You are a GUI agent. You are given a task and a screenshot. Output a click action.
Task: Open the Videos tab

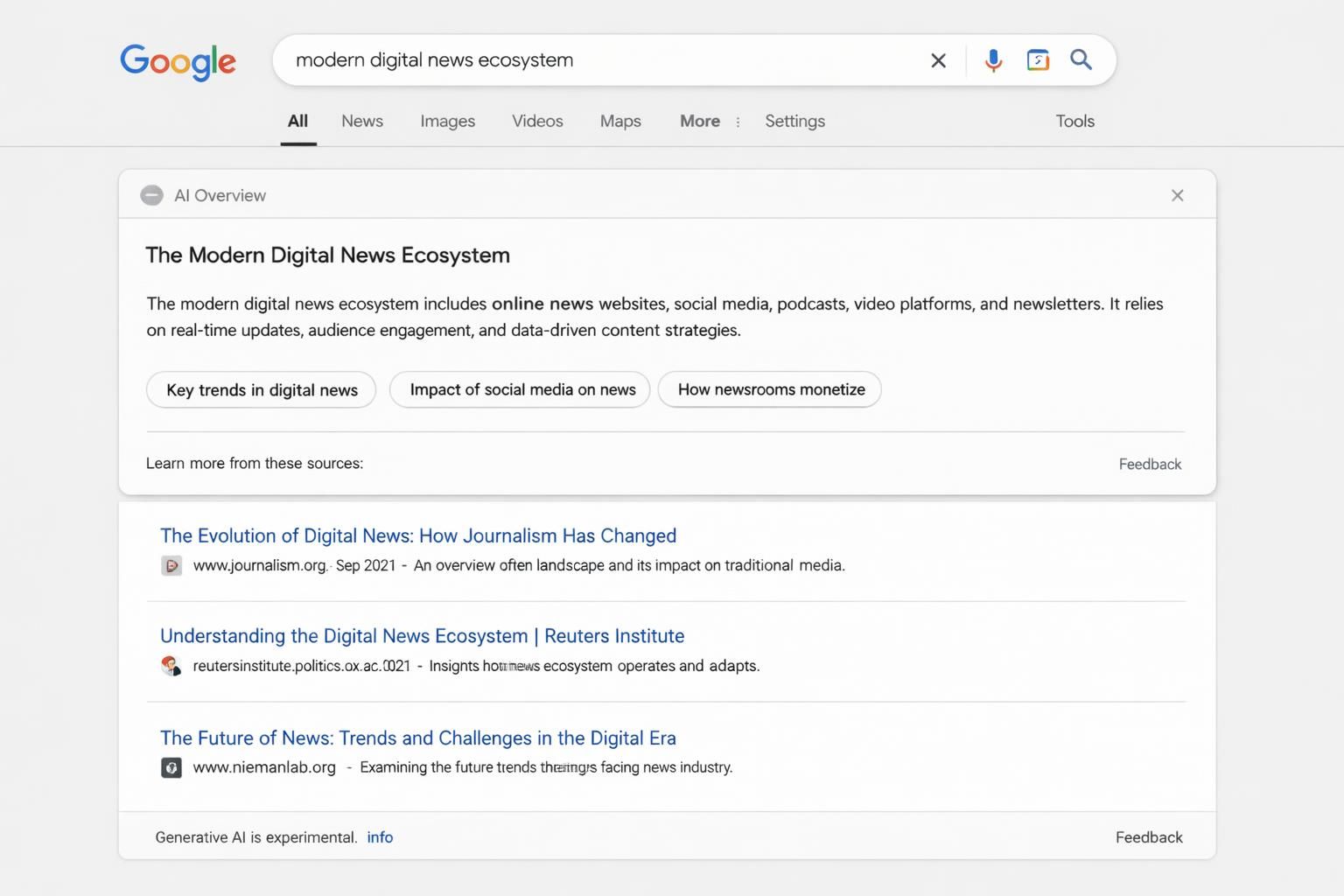click(x=537, y=121)
